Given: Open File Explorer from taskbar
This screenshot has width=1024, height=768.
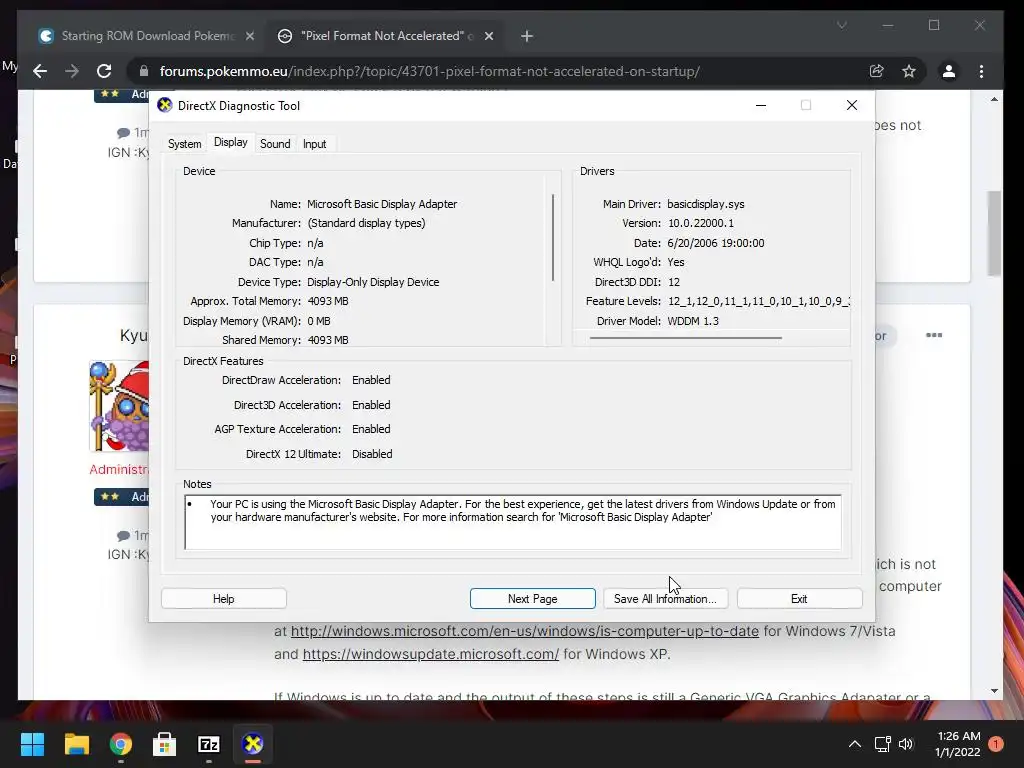Looking at the screenshot, I should 76,744.
